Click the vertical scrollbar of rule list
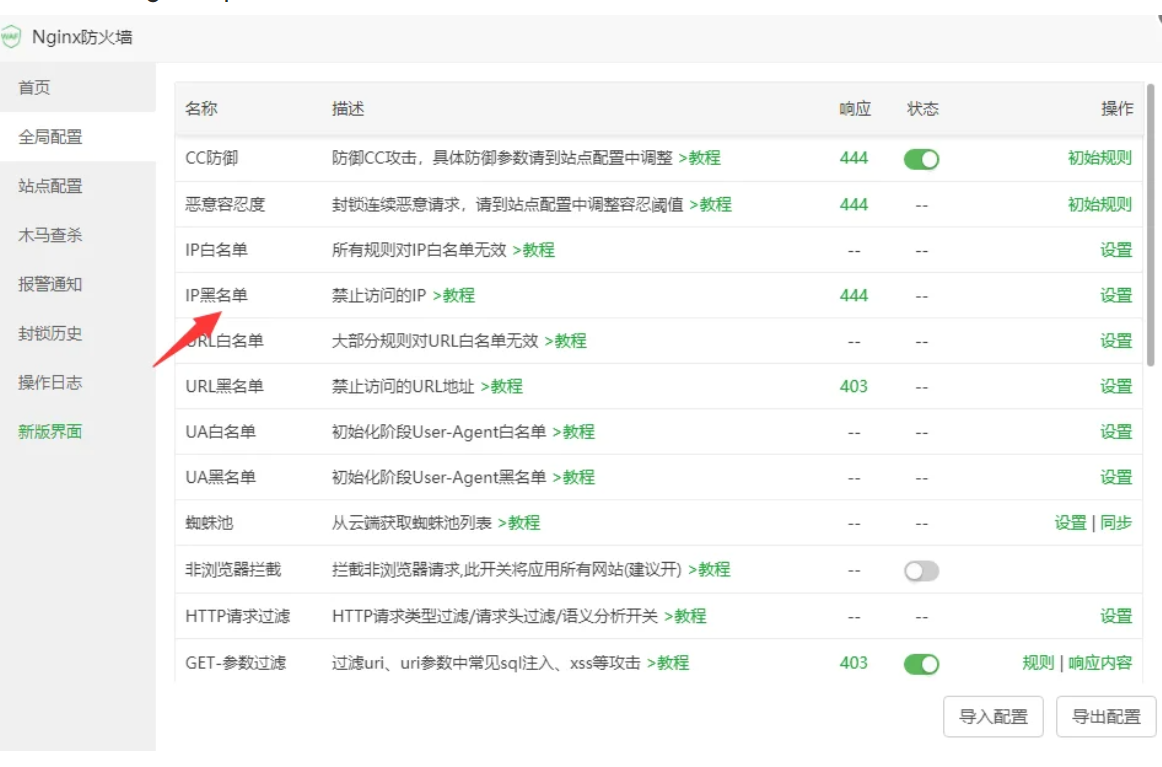The width and height of the screenshot is (1162, 767). 1150,225
